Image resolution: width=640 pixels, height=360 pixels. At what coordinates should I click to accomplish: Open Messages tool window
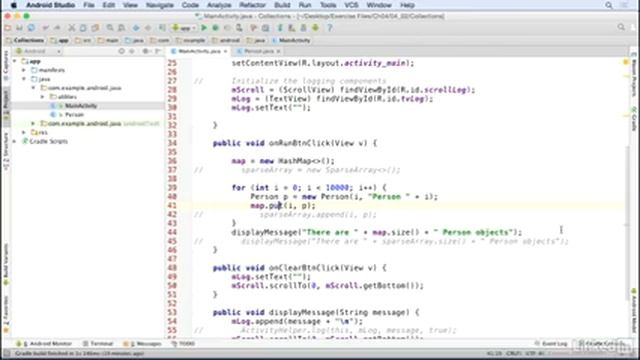pos(142,344)
